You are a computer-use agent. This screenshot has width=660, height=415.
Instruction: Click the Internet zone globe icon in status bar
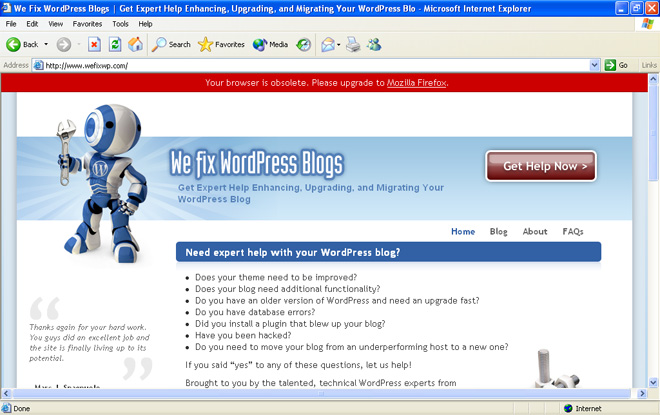pos(568,408)
